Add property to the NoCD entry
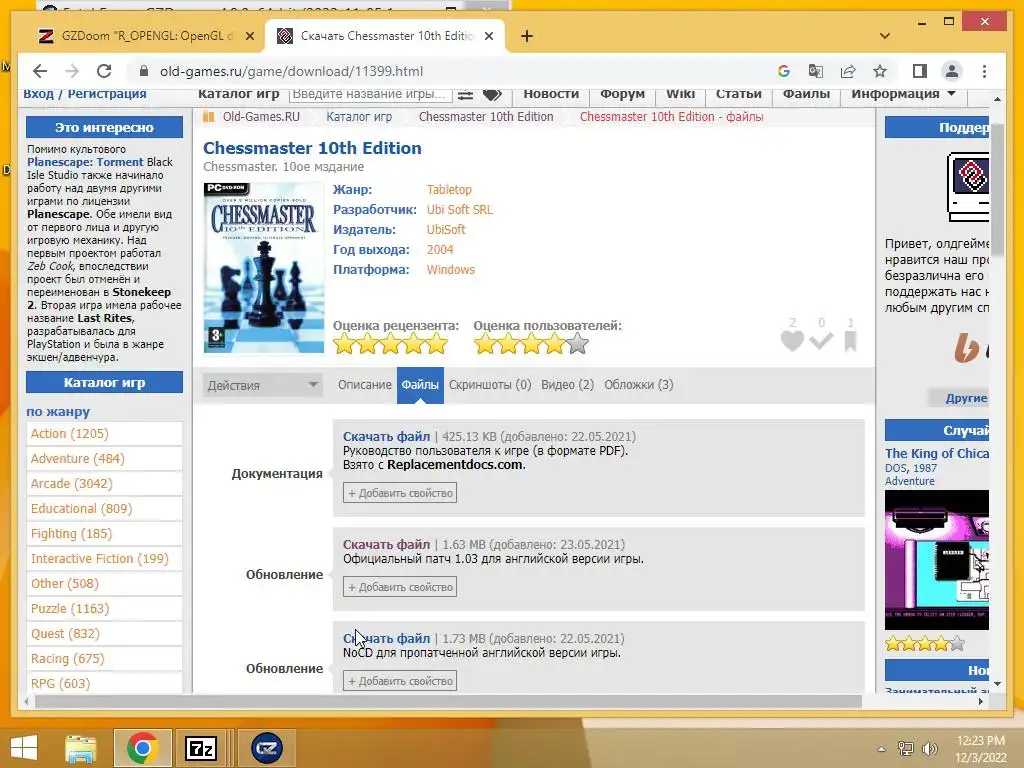The width and height of the screenshot is (1024, 768). [x=400, y=681]
